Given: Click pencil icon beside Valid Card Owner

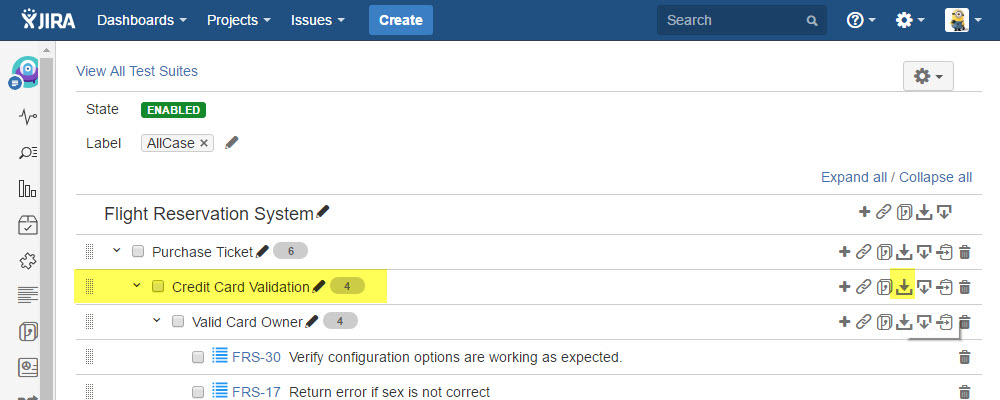Looking at the screenshot, I should (x=313, y=321).
